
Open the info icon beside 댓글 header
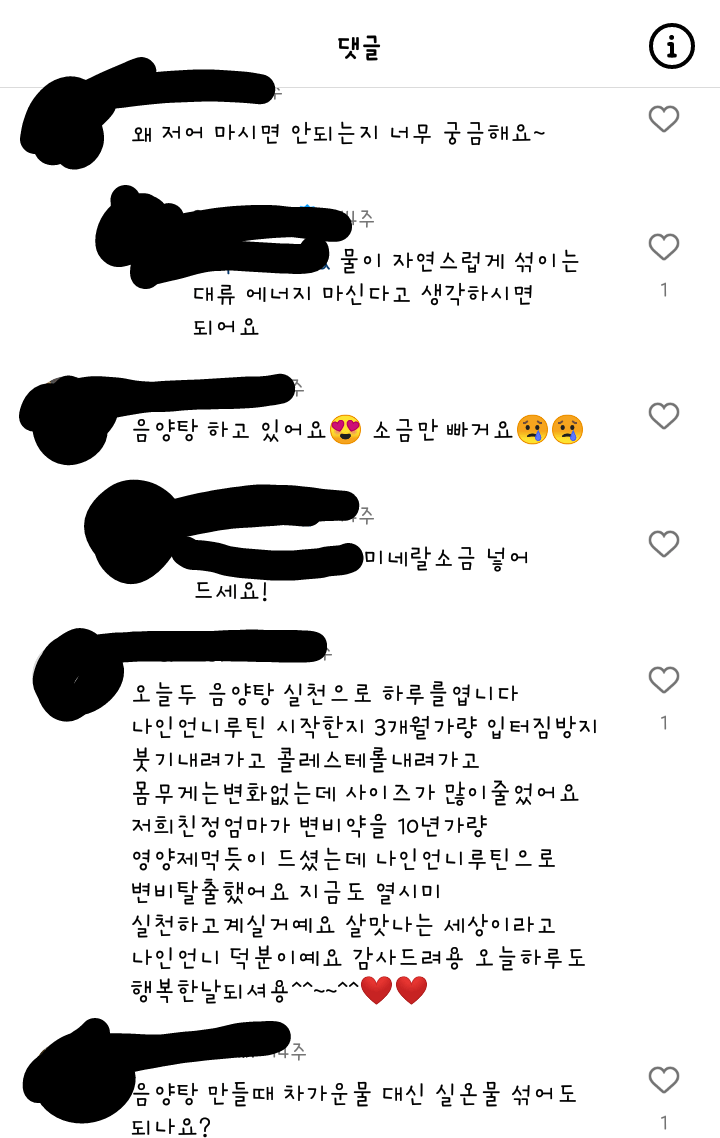click(671, 46)
